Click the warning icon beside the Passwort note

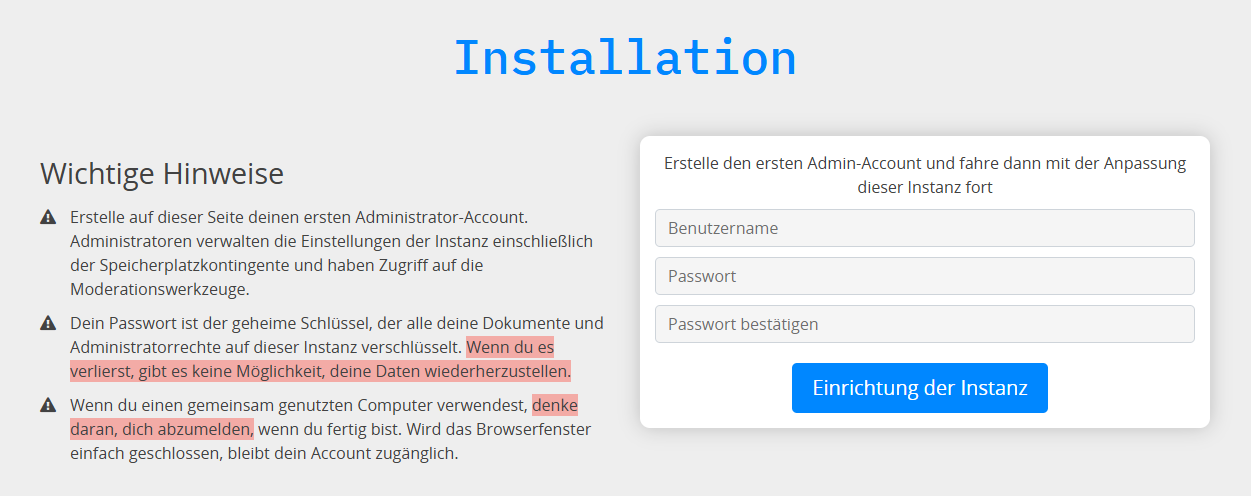click(x=48, y=323)
